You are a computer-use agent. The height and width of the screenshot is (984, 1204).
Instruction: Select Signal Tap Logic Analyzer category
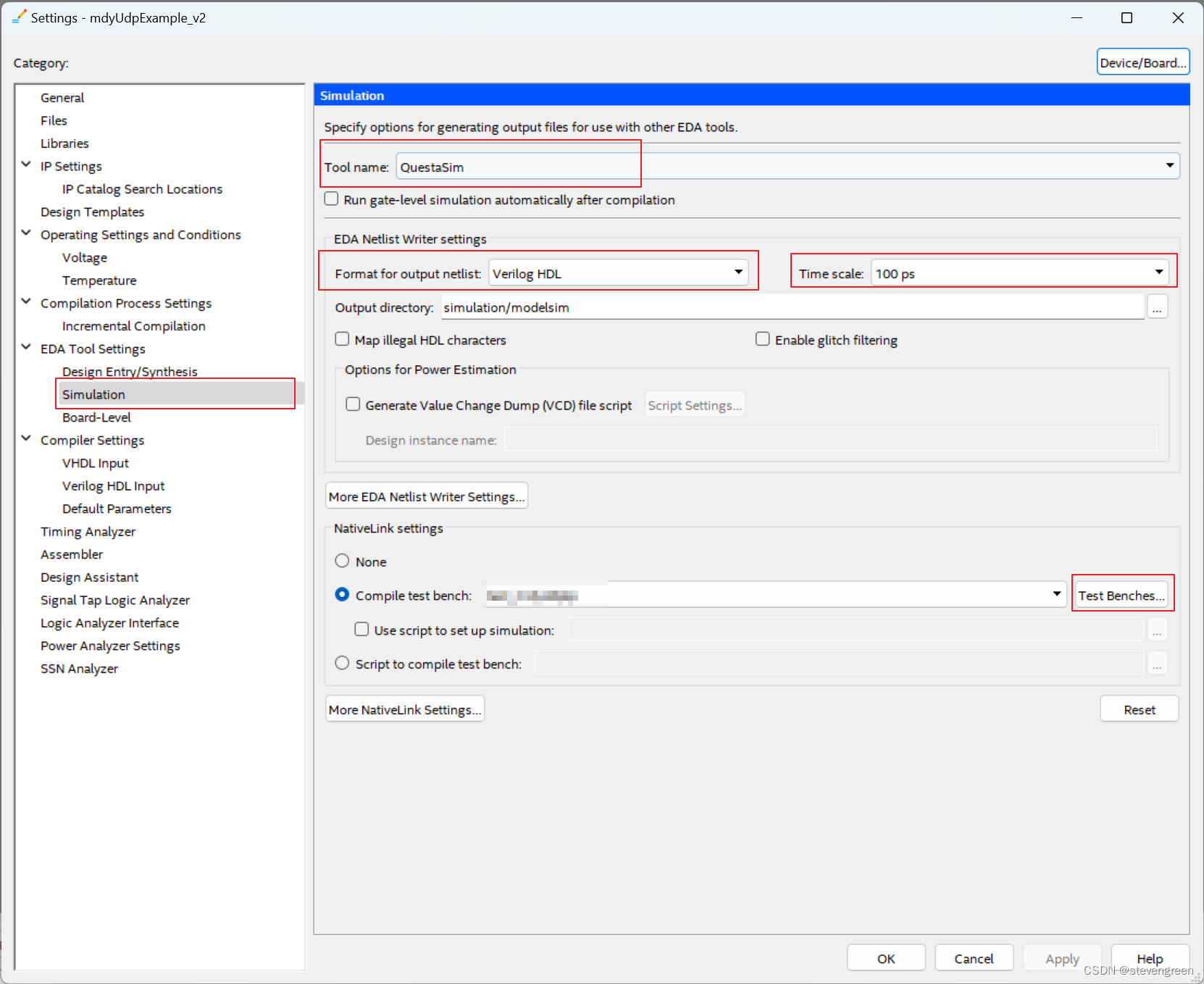point(115,600)
